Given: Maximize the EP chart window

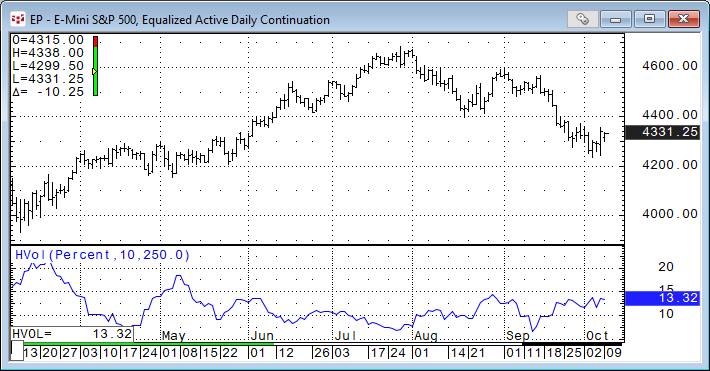Looking at the screenshot, I should 649,19.
